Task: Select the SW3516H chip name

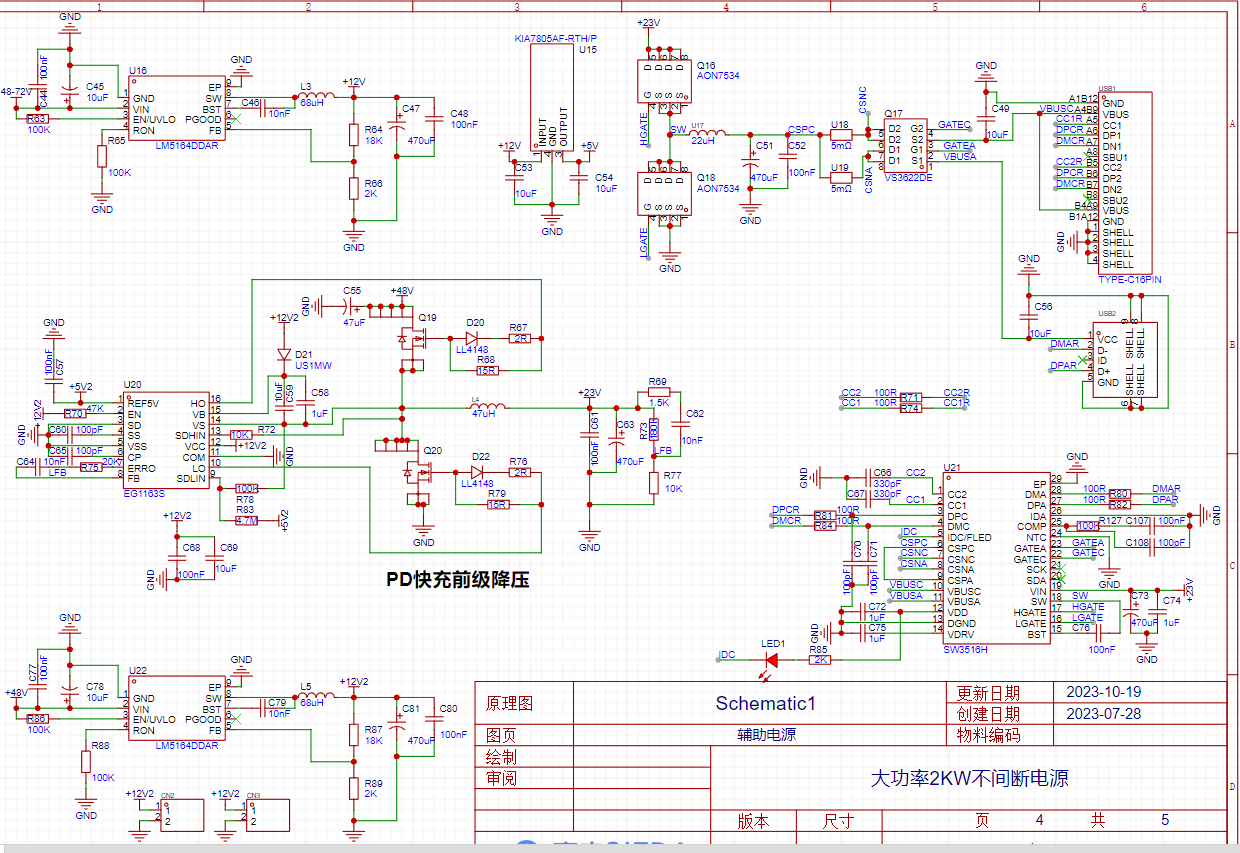Action: (966, 649)
